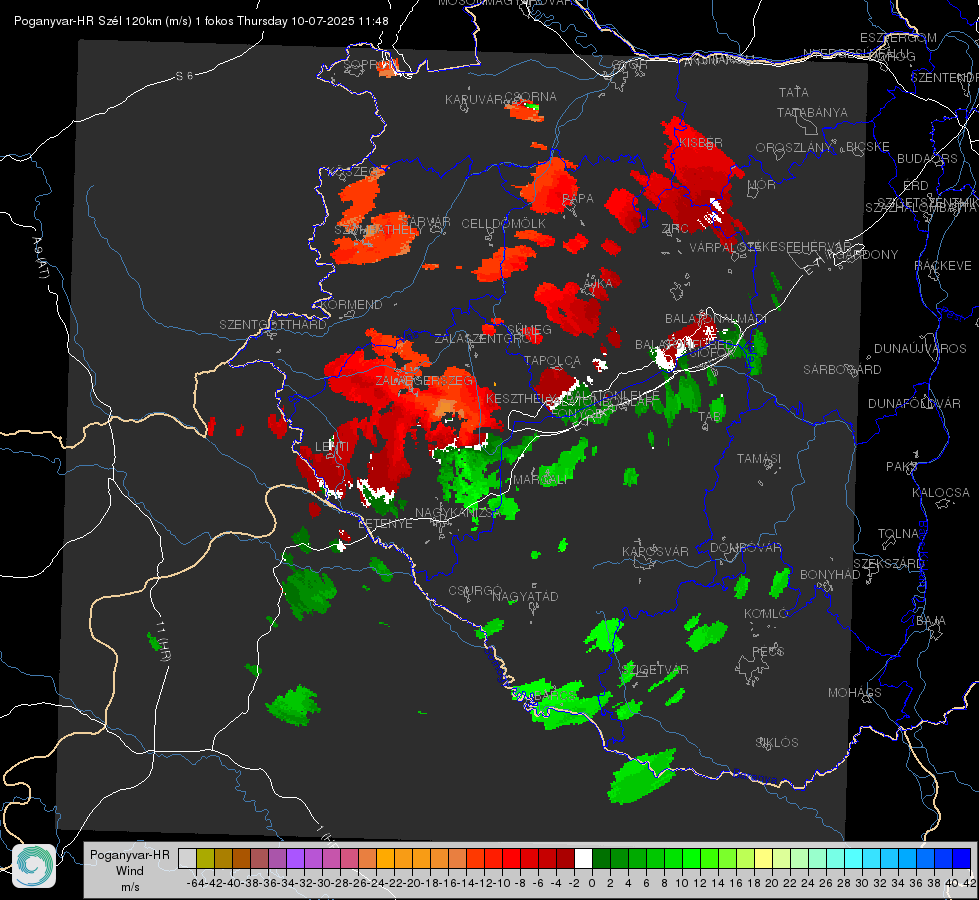
Task: Click the CELLDÖMÖLK label
Action: point(503,224)
